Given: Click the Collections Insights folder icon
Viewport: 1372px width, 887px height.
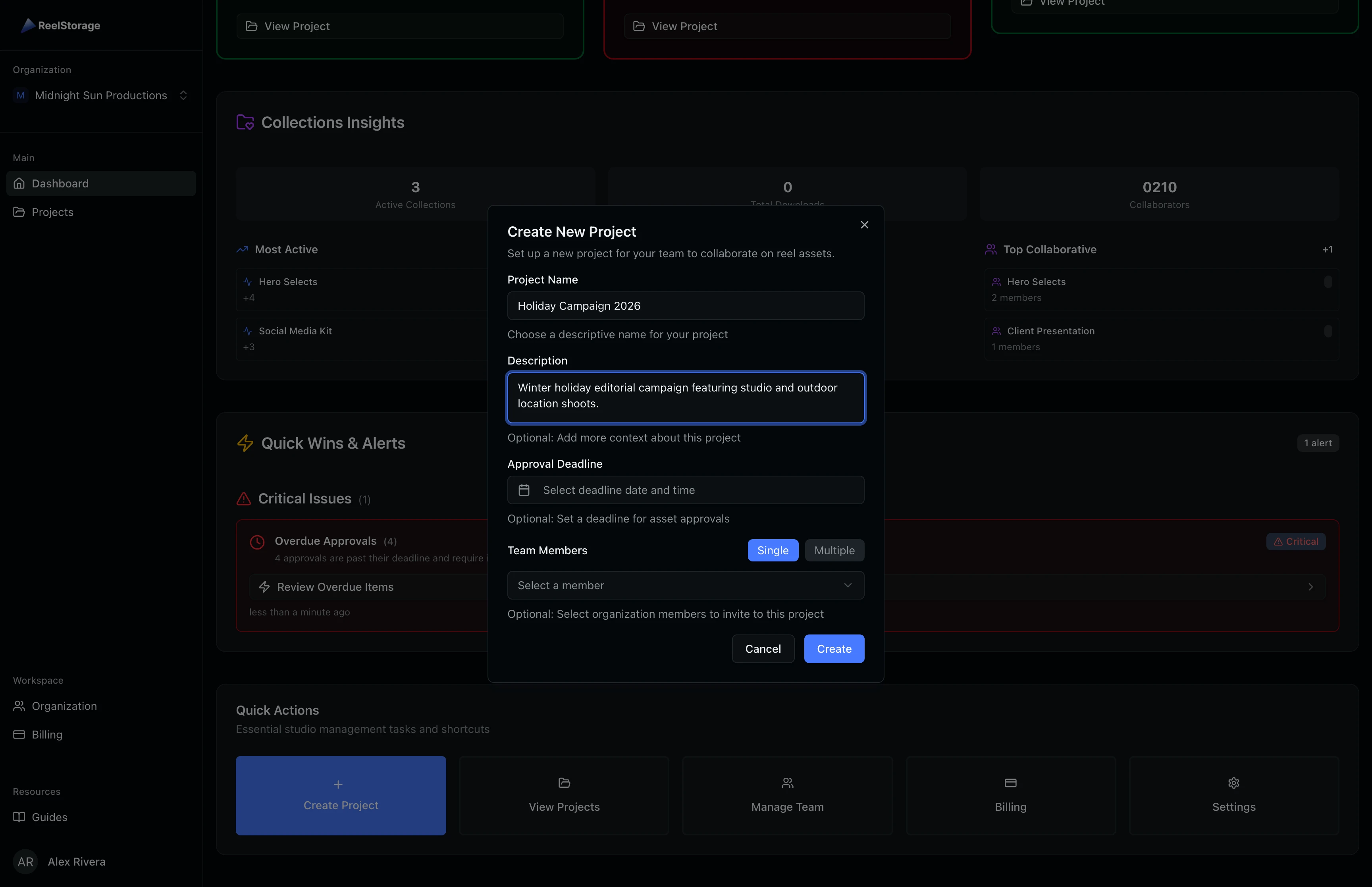Looking at the screenshot, I should (x=245, y=121).
